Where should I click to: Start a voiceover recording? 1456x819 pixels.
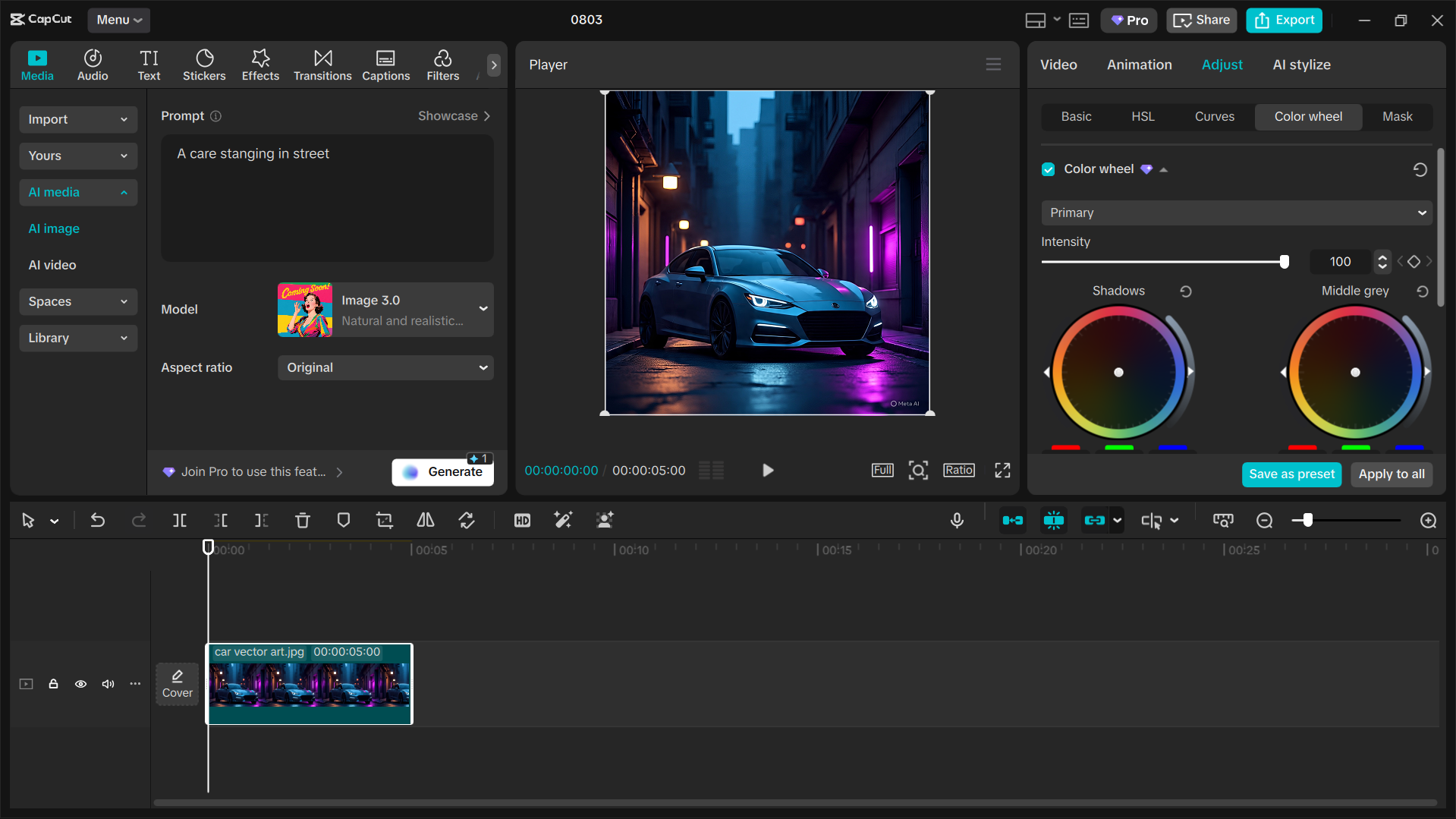[957, 521]
